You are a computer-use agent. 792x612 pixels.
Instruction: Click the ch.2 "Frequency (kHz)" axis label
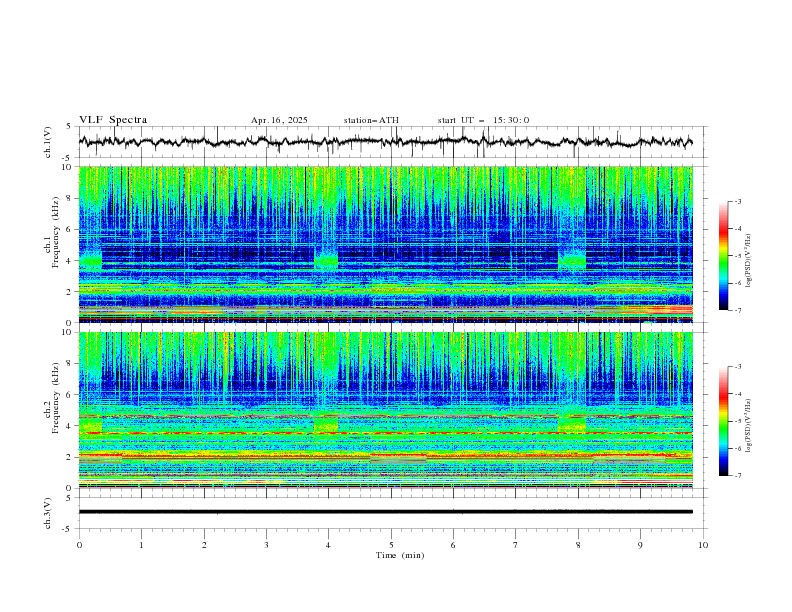pos(56,398)
